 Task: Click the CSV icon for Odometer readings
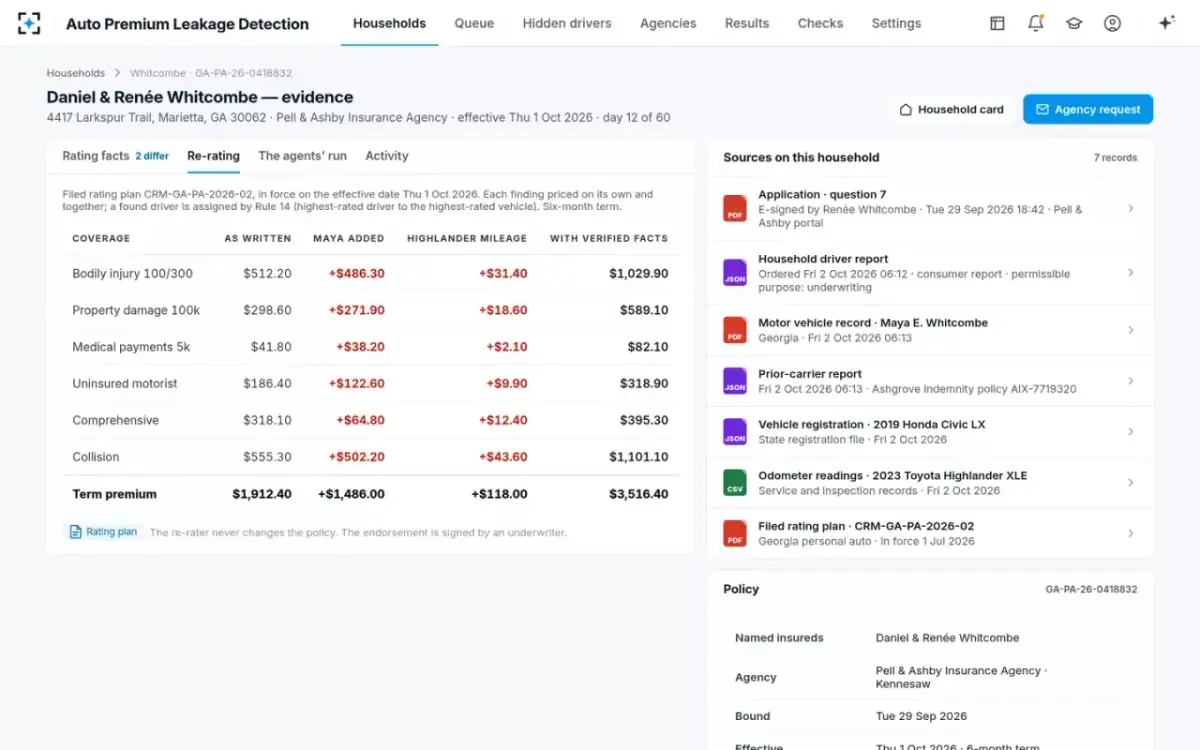[x=735, y=483]
